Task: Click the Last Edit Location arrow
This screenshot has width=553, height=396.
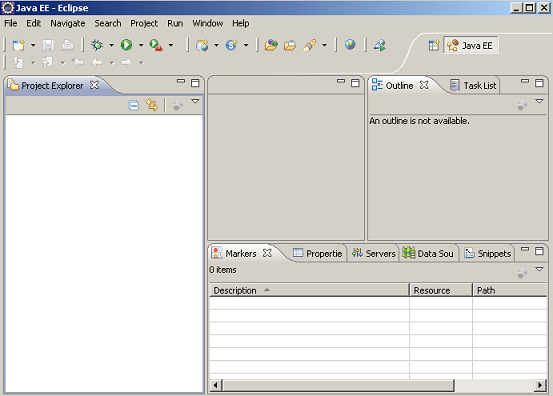Action: point(78,63)
